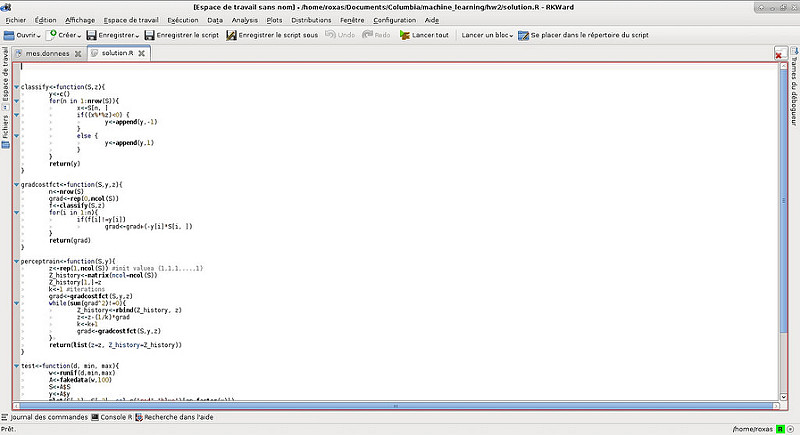
Task: Open the Distributions menu
Action: 311,20
